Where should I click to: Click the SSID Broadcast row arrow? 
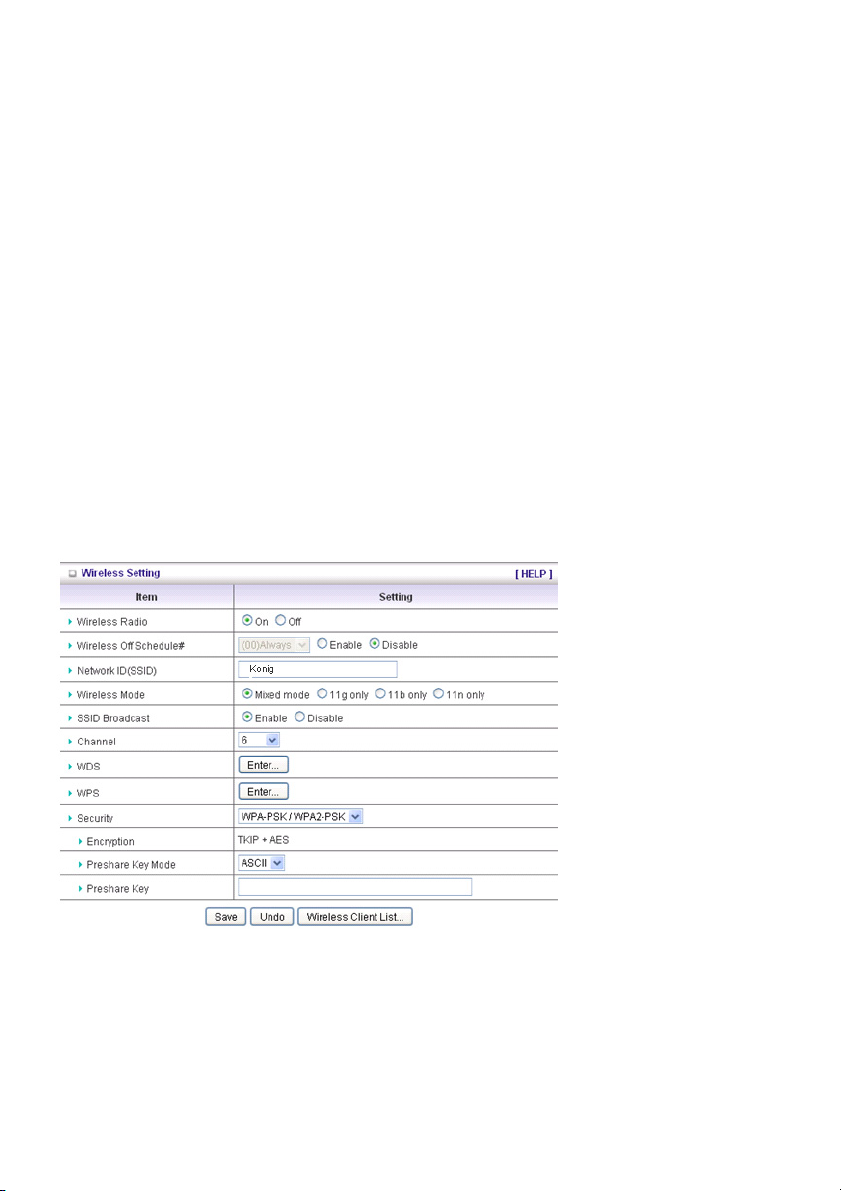(71, 719)
